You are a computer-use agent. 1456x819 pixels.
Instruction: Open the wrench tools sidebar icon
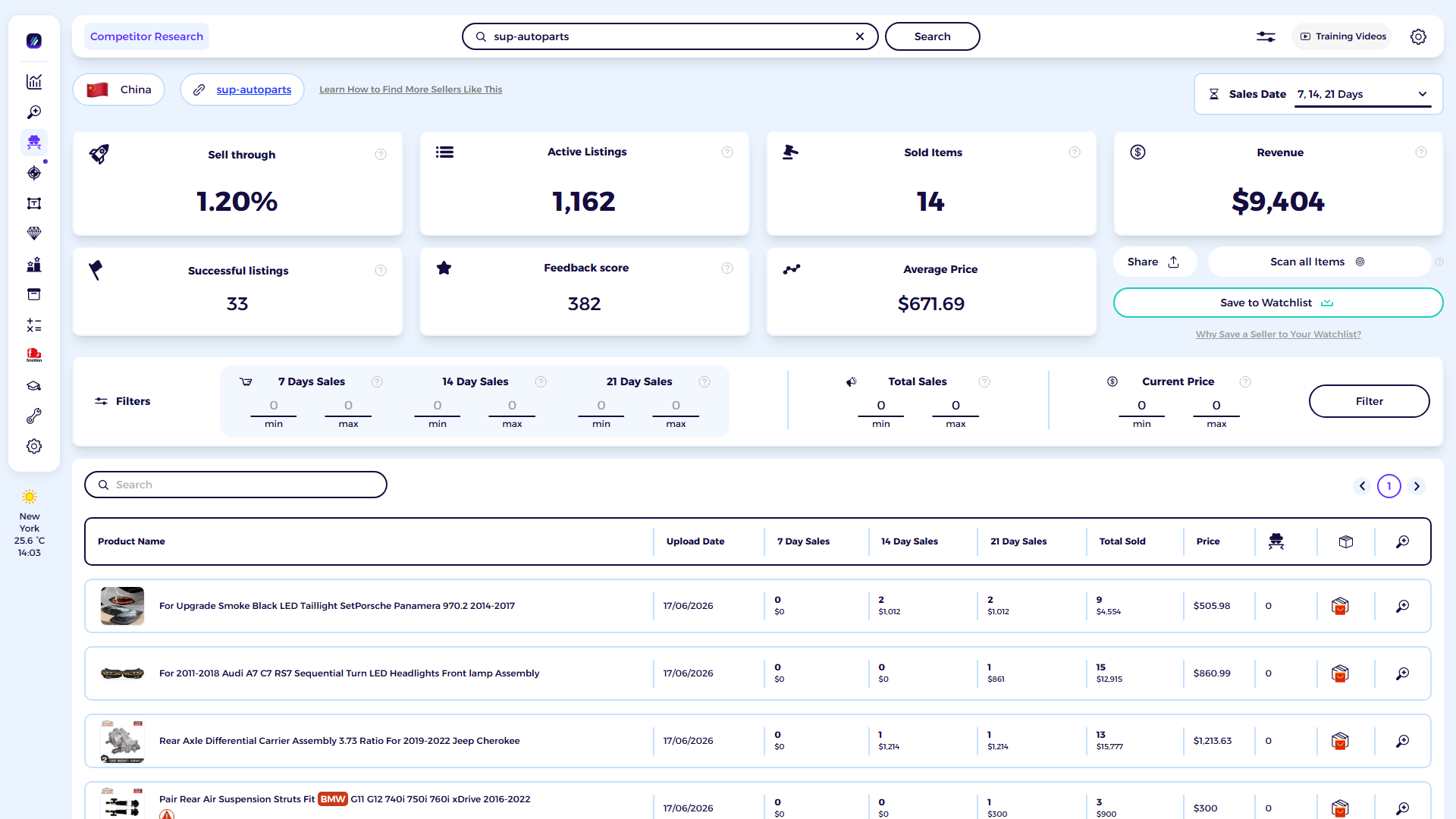pyautogui.click(x=34, y=416)
